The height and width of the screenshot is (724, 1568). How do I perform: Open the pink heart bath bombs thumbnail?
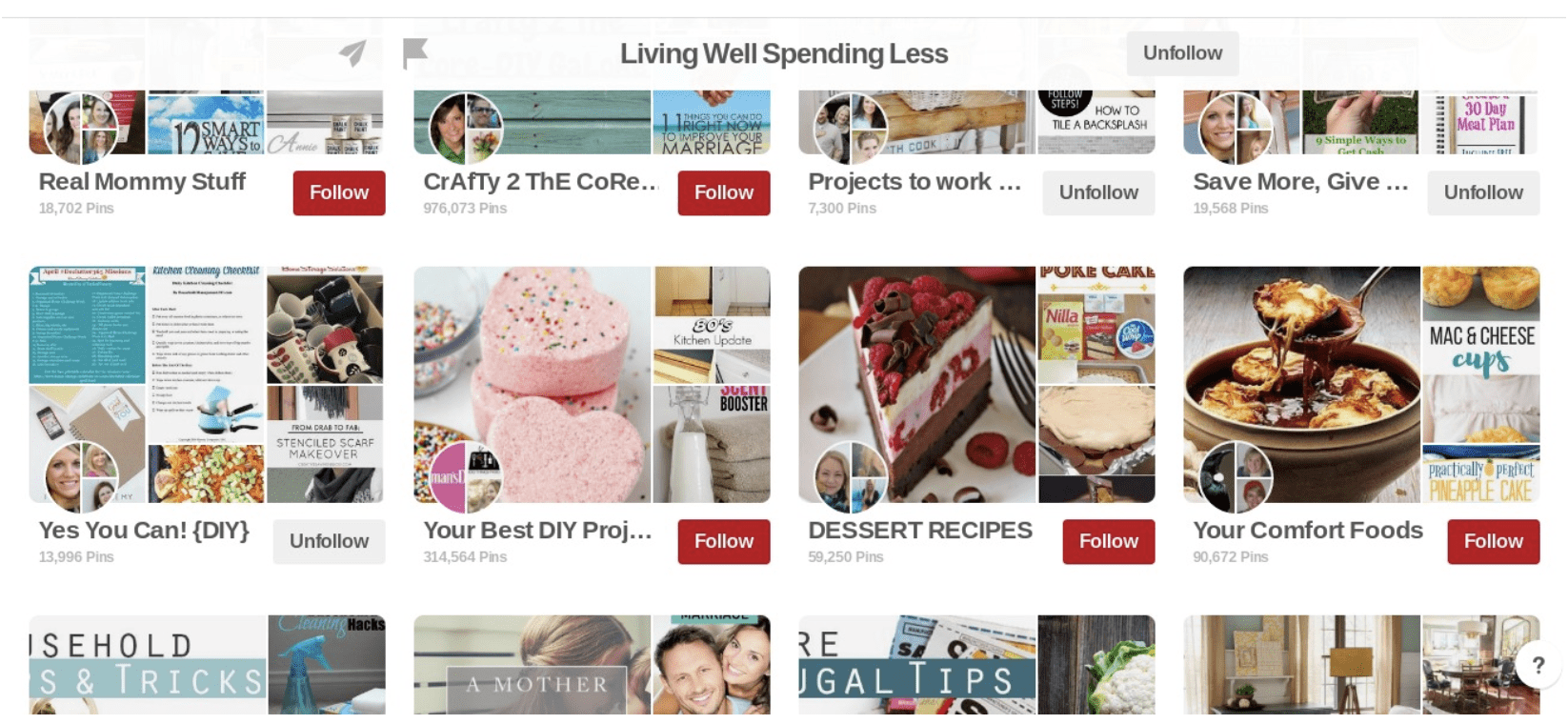point(533,385)
